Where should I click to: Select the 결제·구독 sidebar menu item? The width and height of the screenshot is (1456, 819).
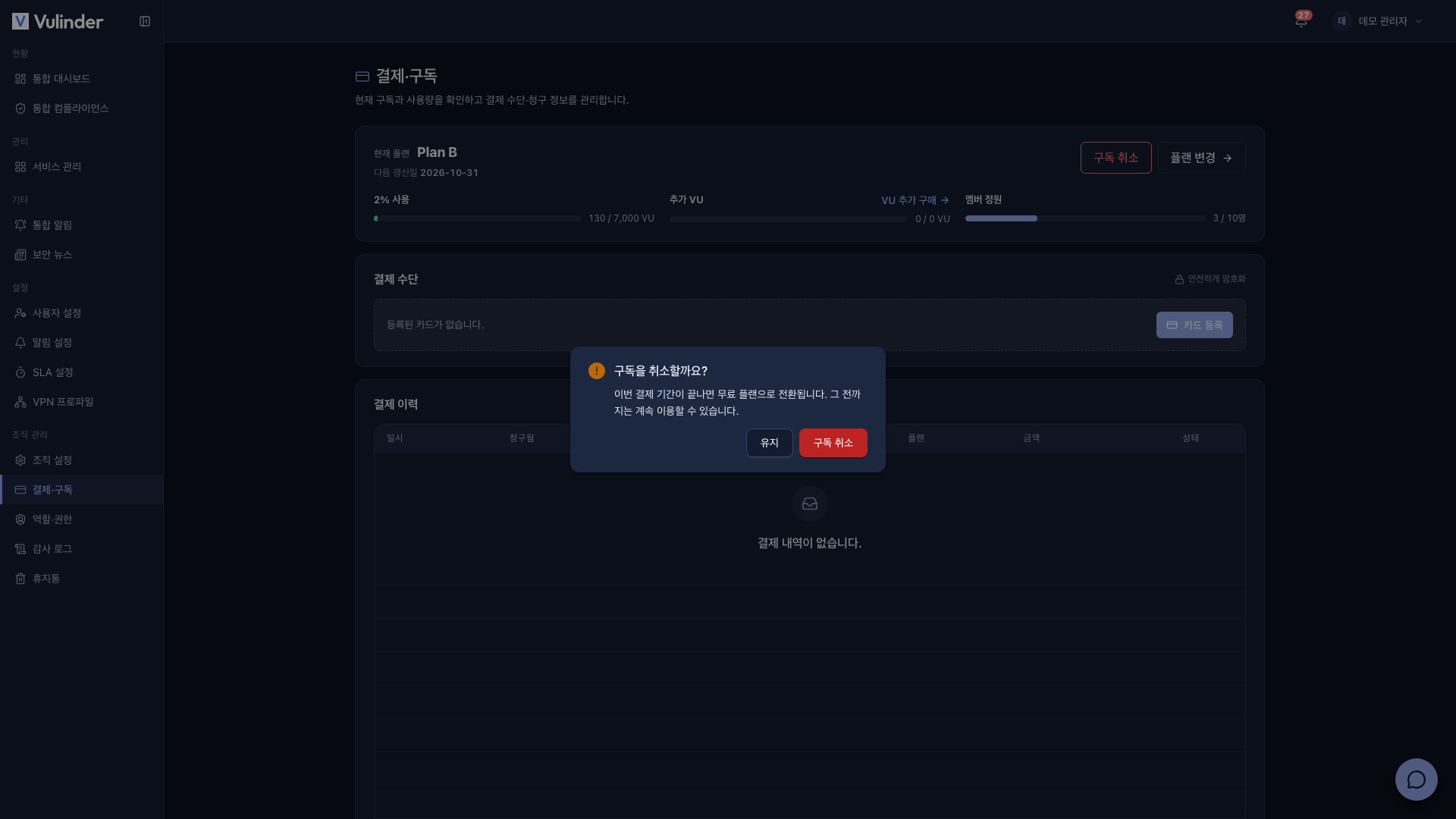pyautogui.click(x=82, y=490)
